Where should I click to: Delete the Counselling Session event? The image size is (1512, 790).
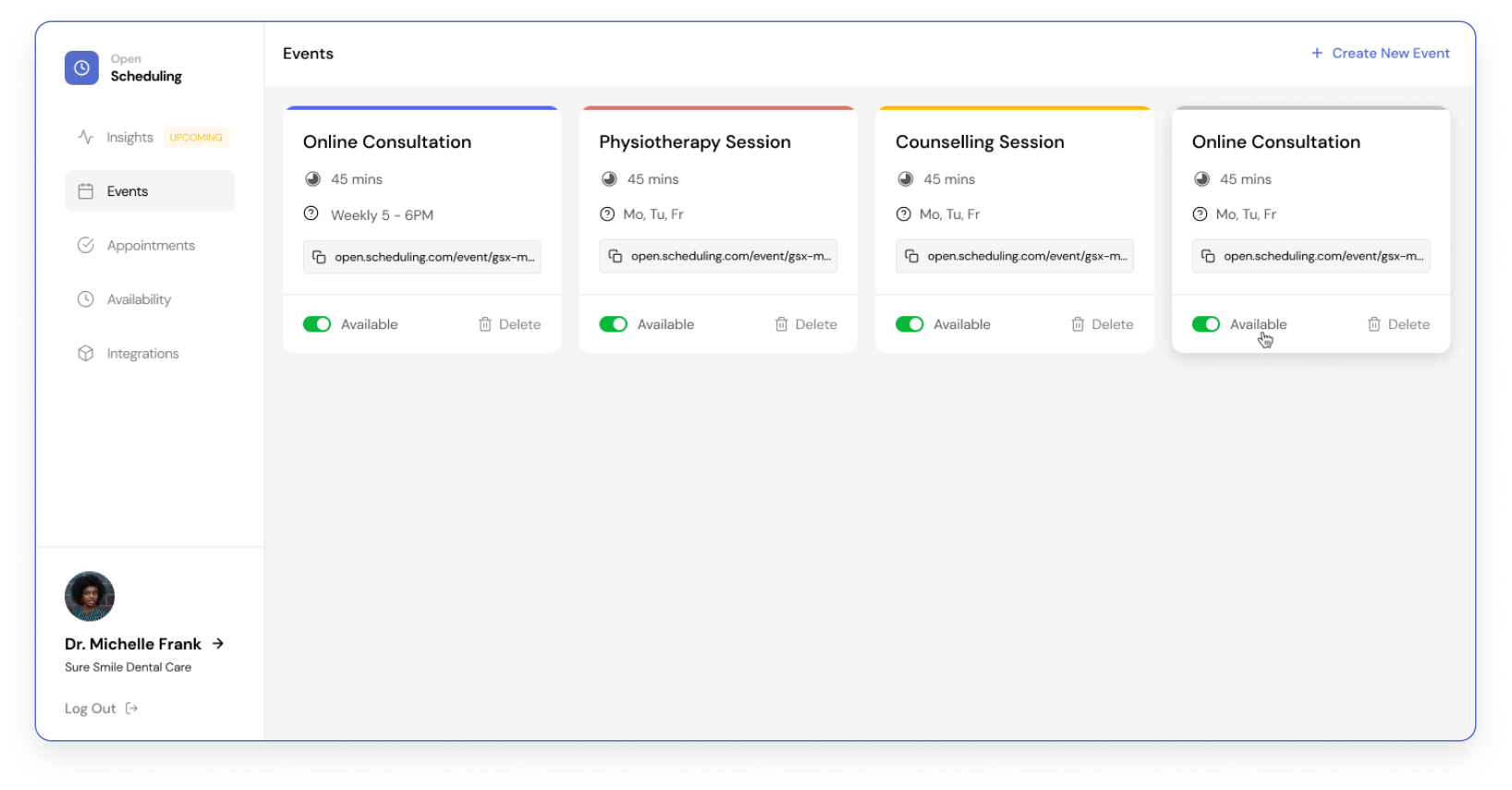(x=1102, y=324)
